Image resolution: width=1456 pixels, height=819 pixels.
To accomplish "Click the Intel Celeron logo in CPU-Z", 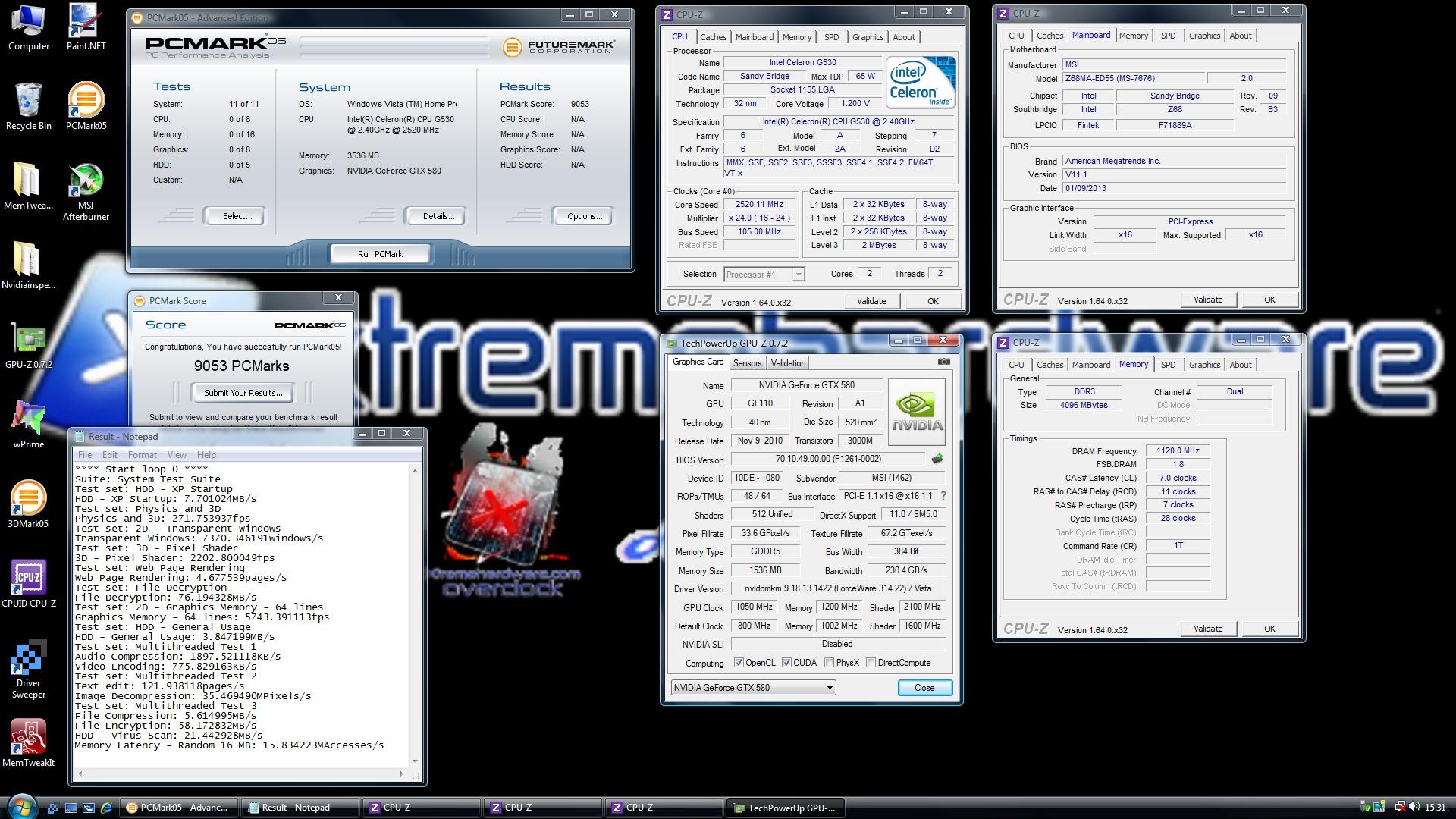I will [921, 83].
